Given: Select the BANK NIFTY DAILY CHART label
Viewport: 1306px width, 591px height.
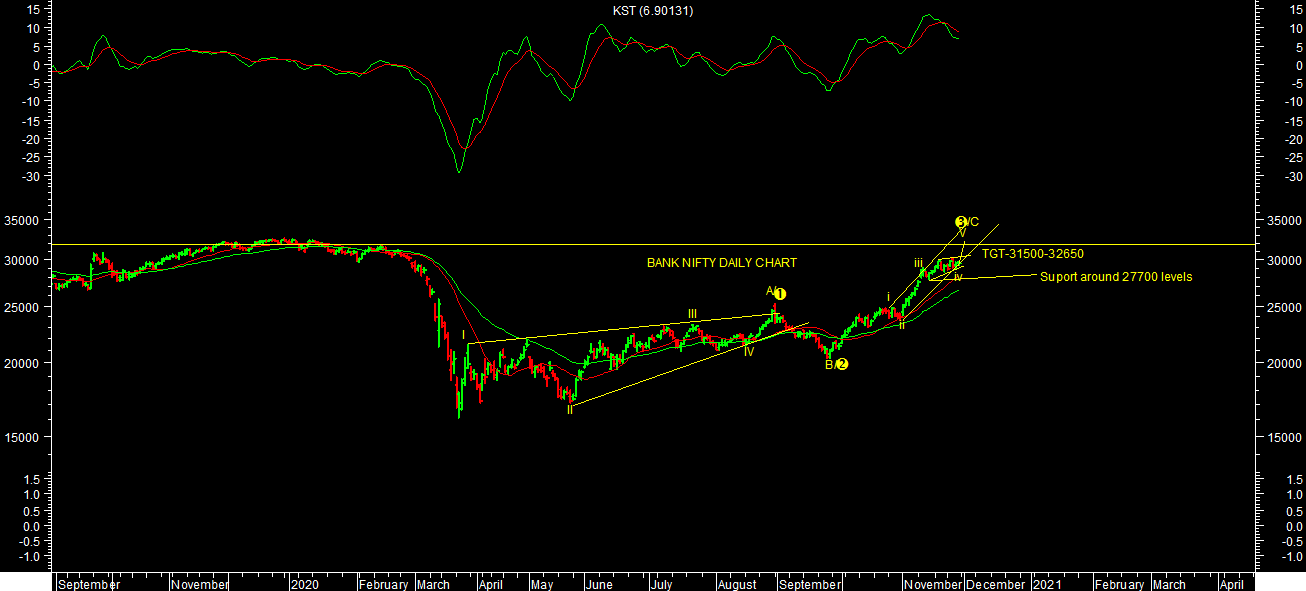Looking at the screenshot, I should (x=722, y=263).
